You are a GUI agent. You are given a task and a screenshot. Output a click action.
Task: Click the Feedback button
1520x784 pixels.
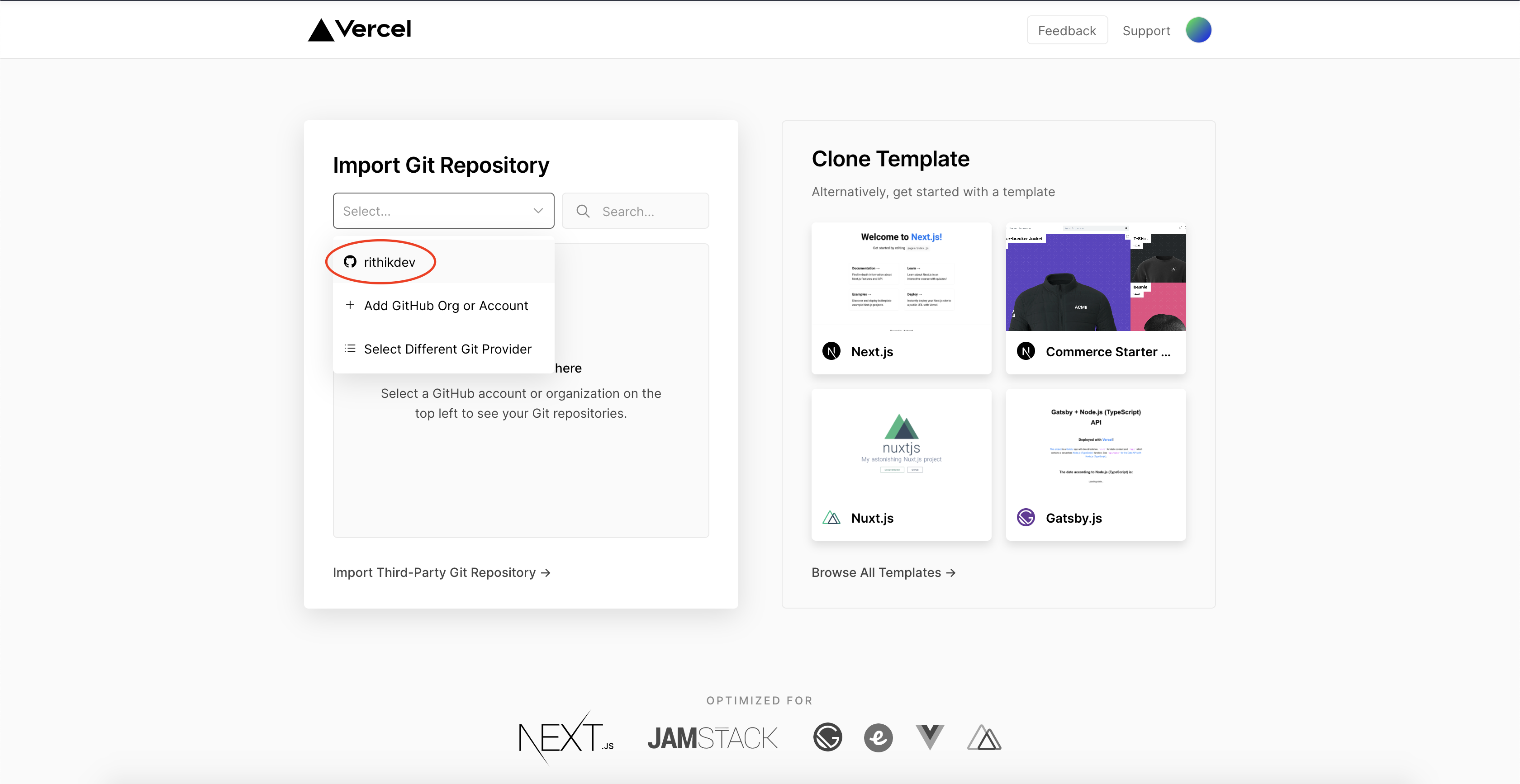click(1066, 31)
